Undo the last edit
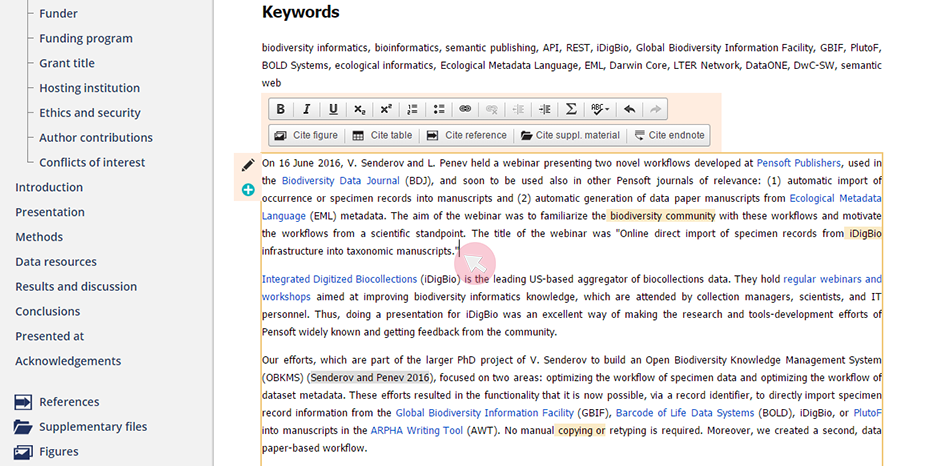 (x=629, y=109)
